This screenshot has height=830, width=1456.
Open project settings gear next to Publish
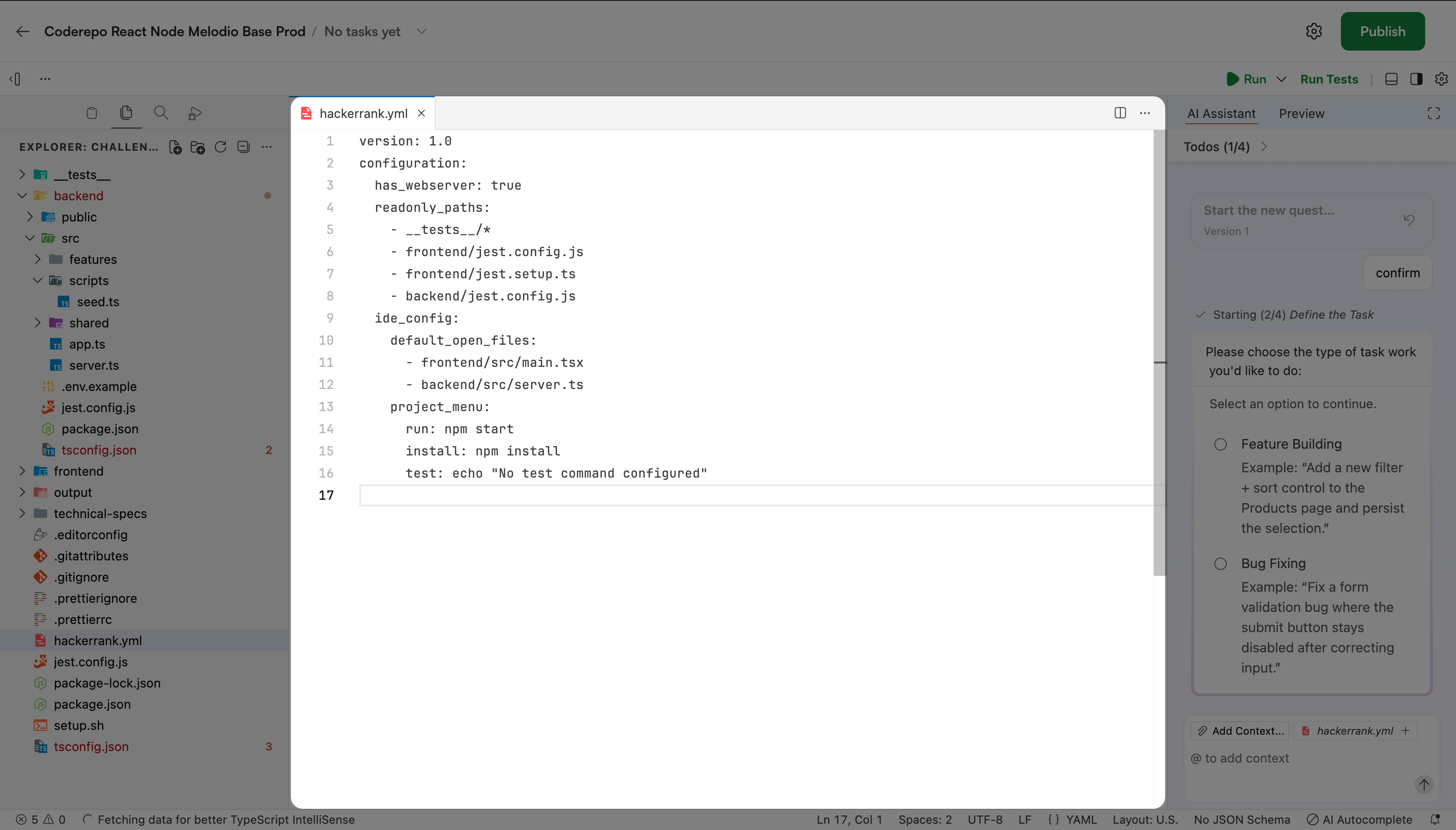click(x=1313, y=31)
